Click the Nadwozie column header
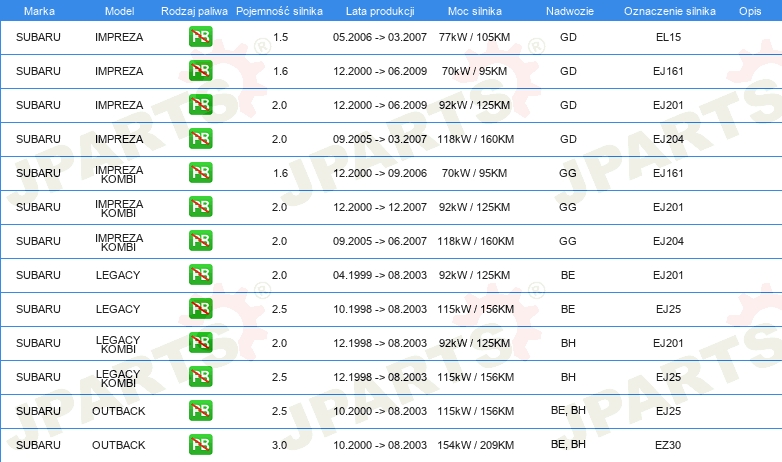The width and height of the screenshot is (782, 462). (x=570, y=11)
